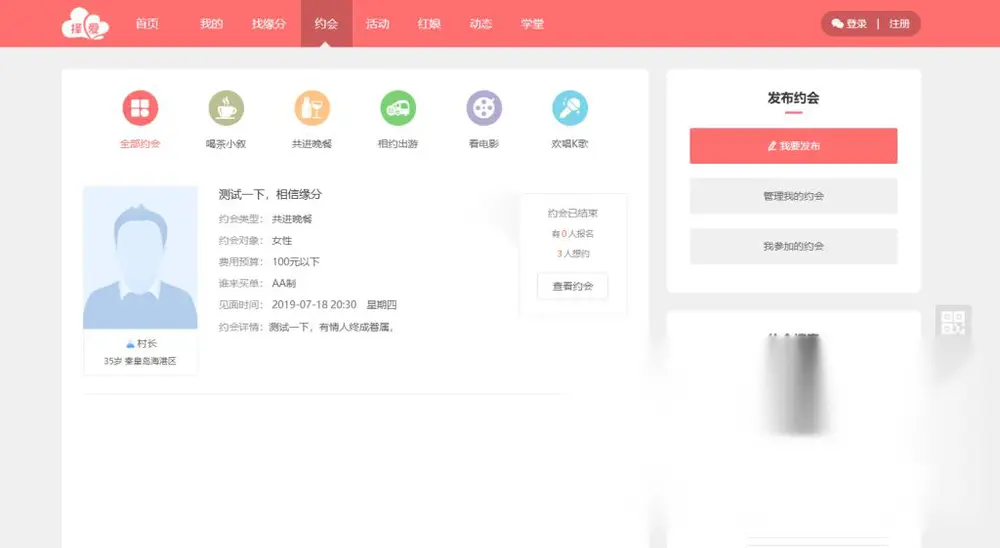
Task: Go to 找缘分 in navigation
Action: click(x=268, y=24)
